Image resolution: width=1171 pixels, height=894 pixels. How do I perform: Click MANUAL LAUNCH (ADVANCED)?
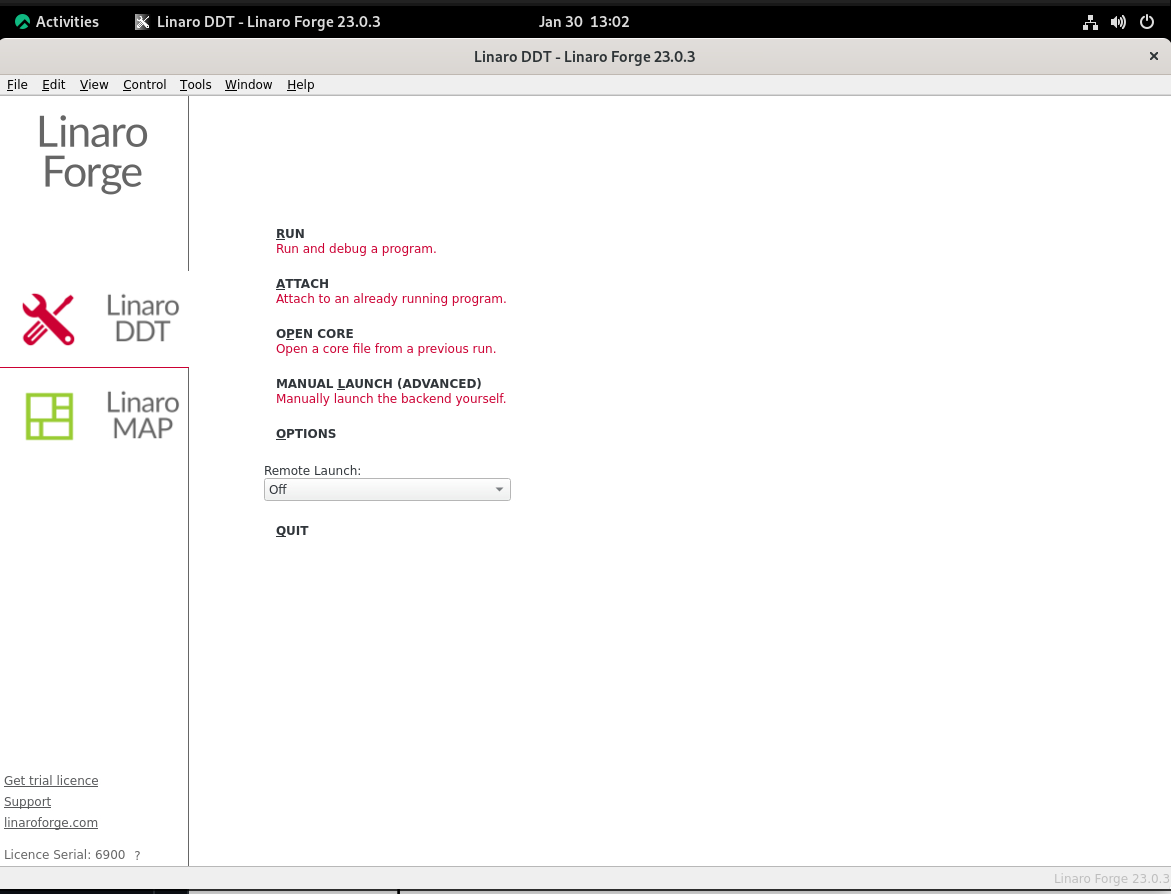379,384
